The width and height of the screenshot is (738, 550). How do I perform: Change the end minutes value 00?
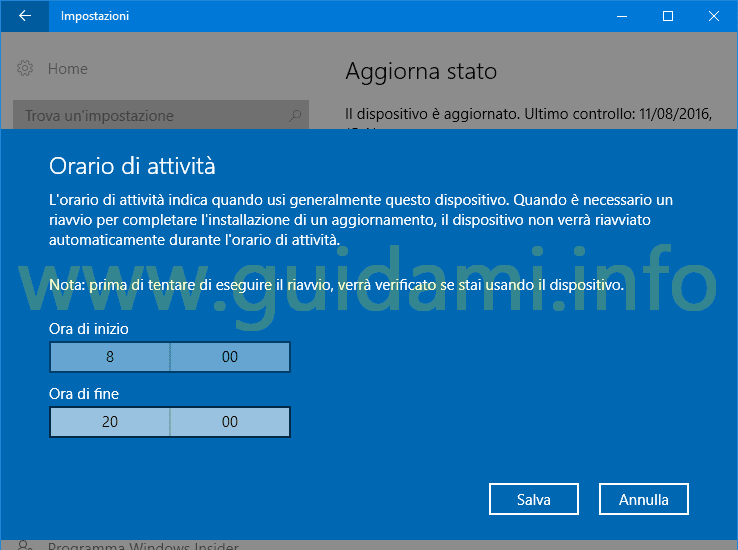pos(230,422)
